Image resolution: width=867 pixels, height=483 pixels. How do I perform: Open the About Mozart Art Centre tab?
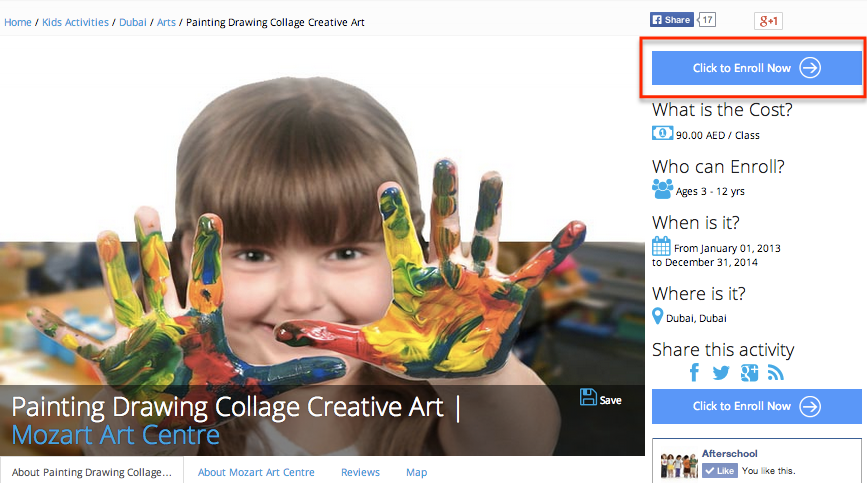click(x=256, y=472)
